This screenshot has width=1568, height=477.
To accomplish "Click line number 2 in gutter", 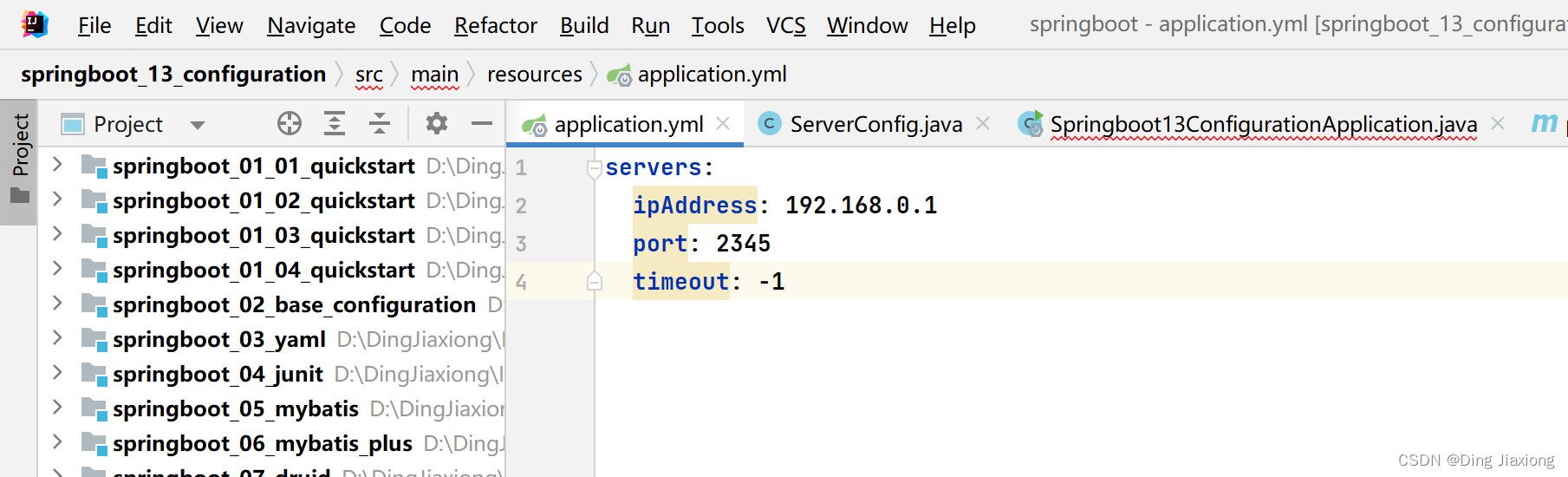I will coord(521,206).
